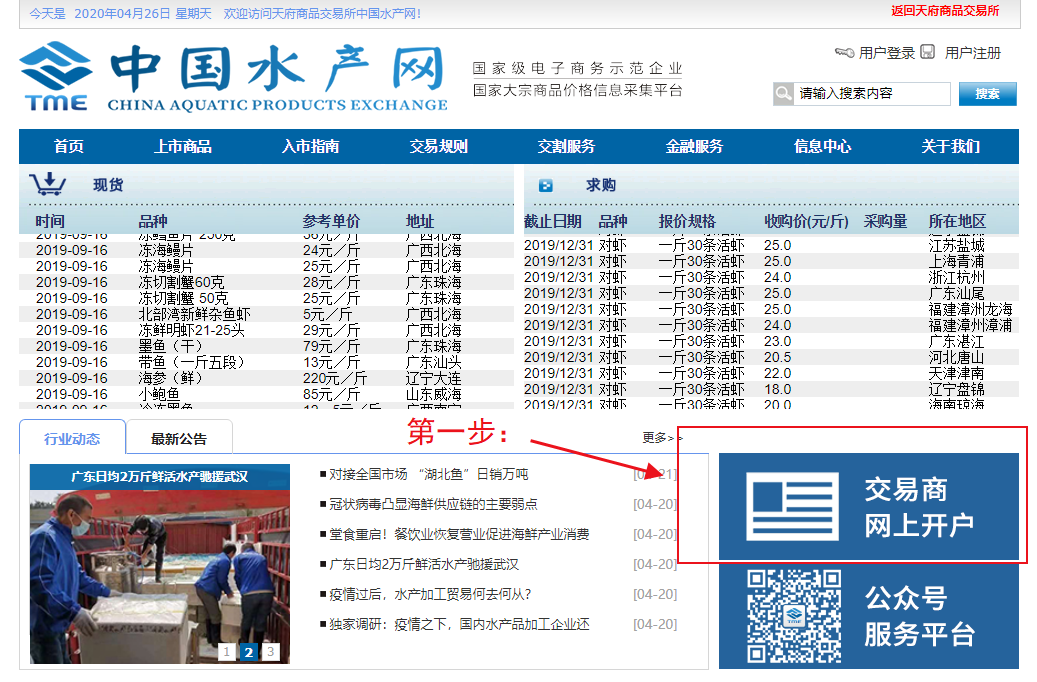Viewport: 1037px width, 682px height.
Task: Go to slide 1 of news carousel
Action: [x=227, y=652]
